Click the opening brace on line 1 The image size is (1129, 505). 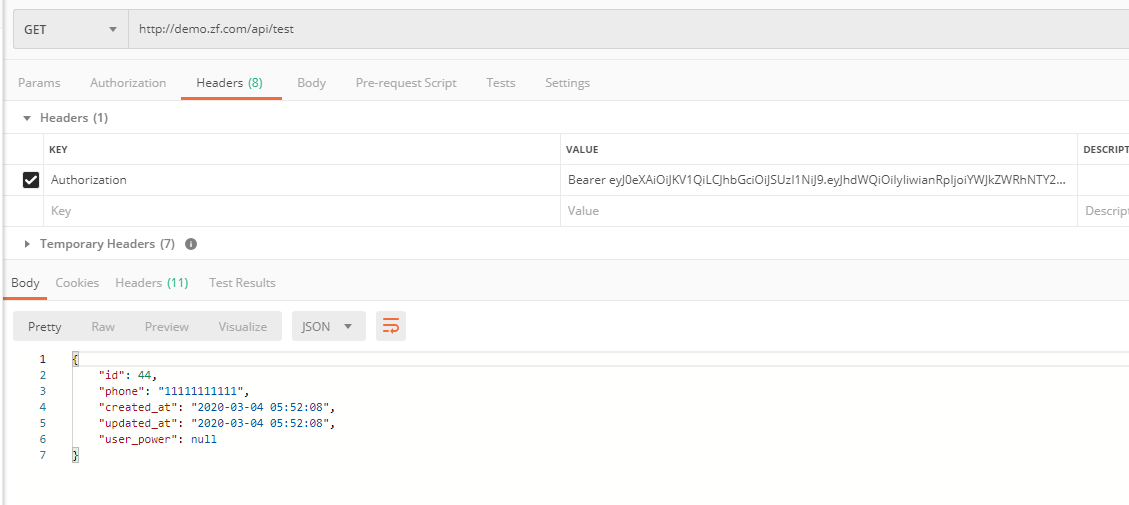click(76, 359)
